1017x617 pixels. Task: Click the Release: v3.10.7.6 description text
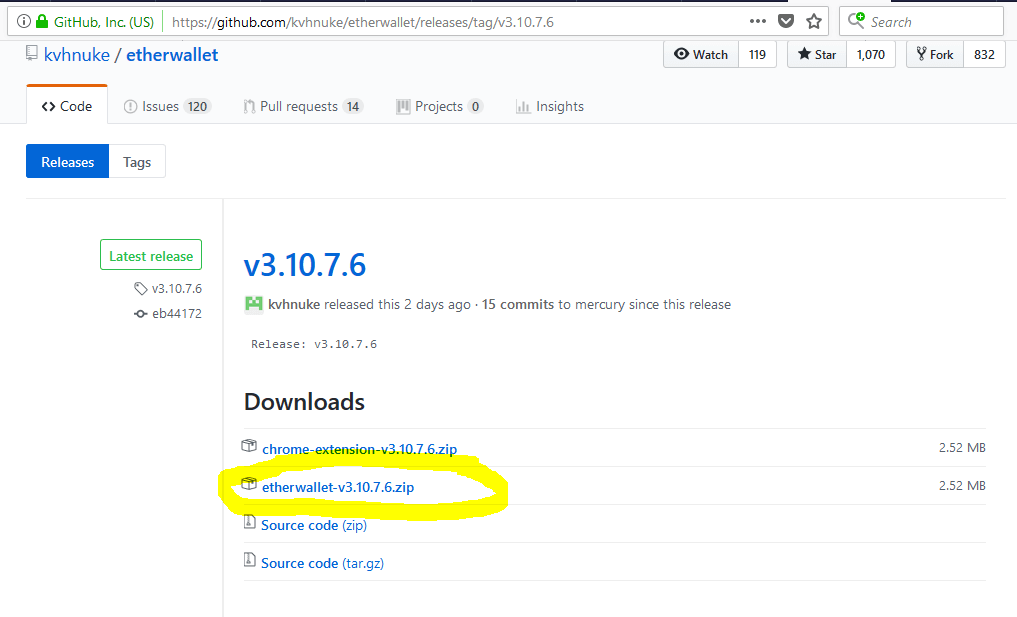[x=314, y=344]
